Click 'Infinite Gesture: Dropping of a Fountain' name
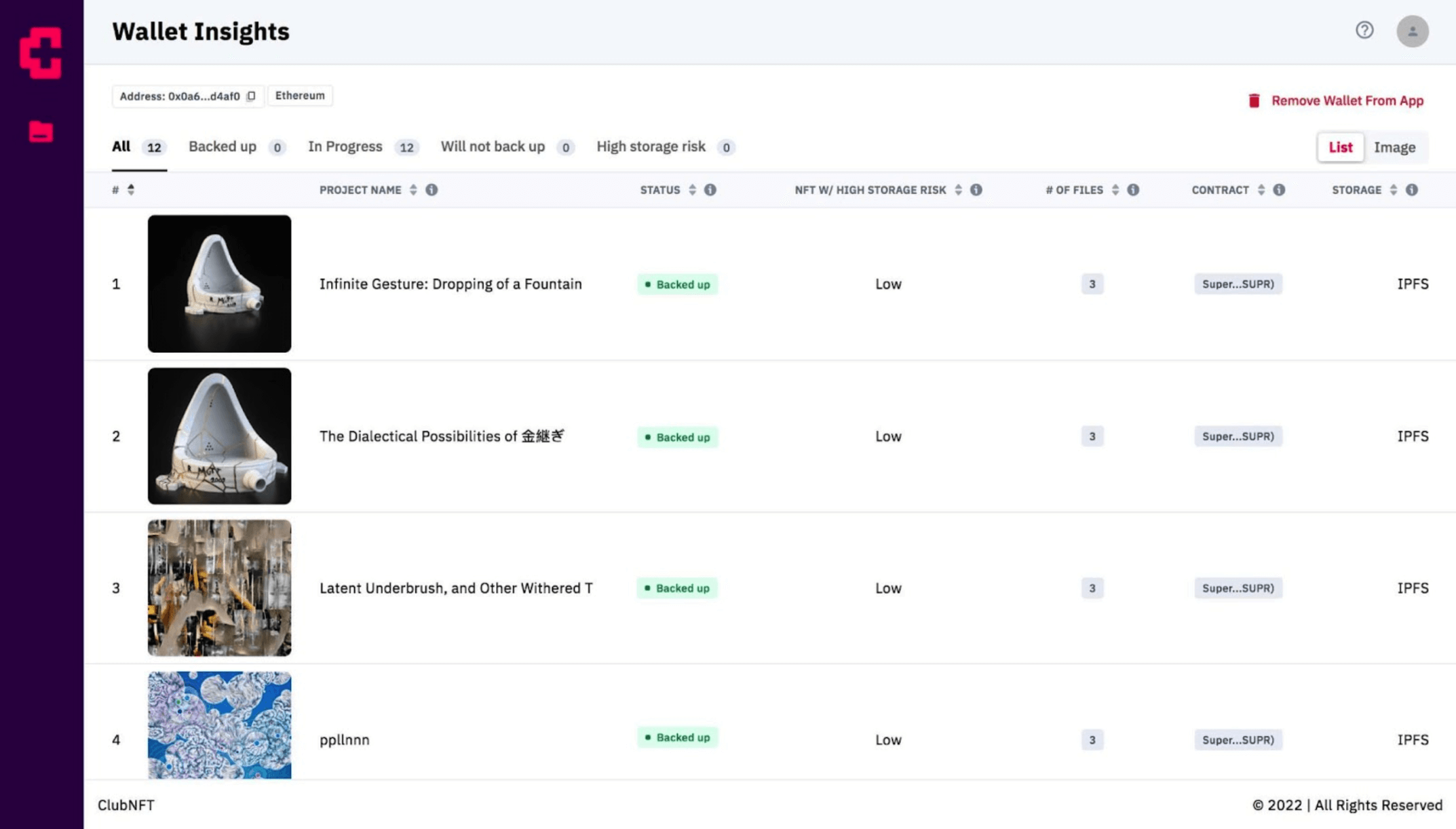This screenshot has height=829, width=1456. (451, 284)
